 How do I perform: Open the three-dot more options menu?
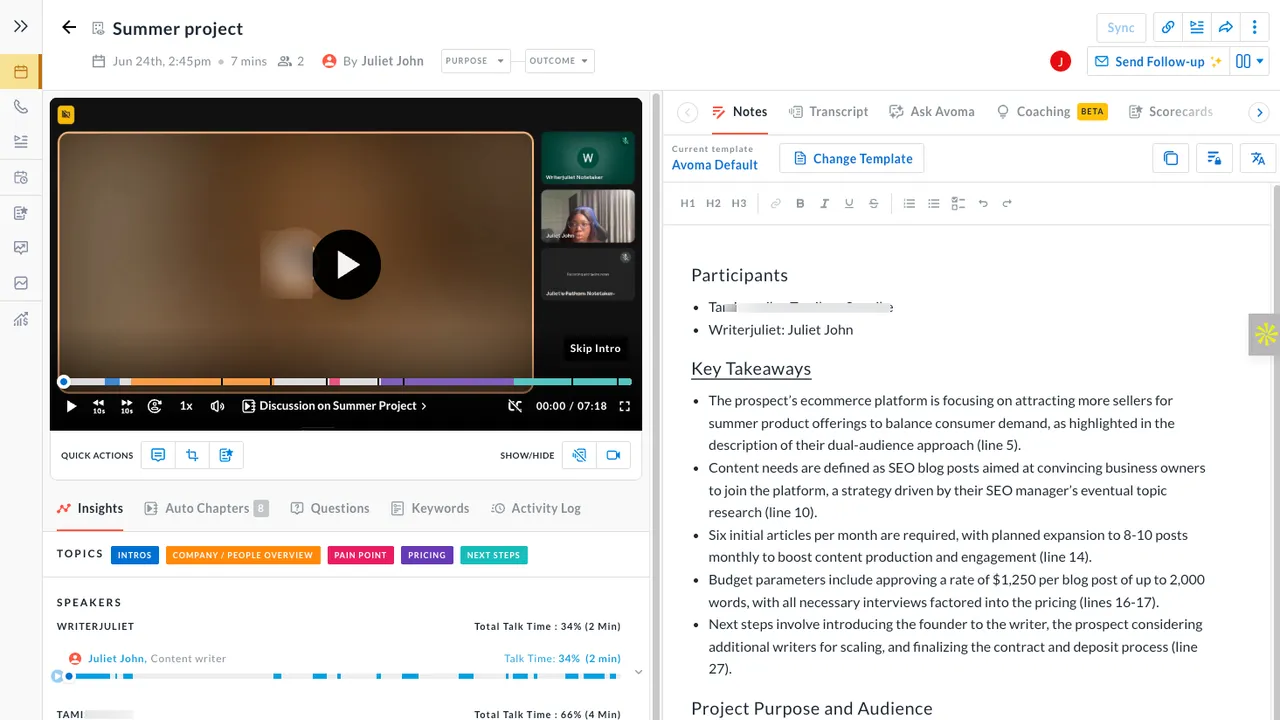click(1254, 28)
